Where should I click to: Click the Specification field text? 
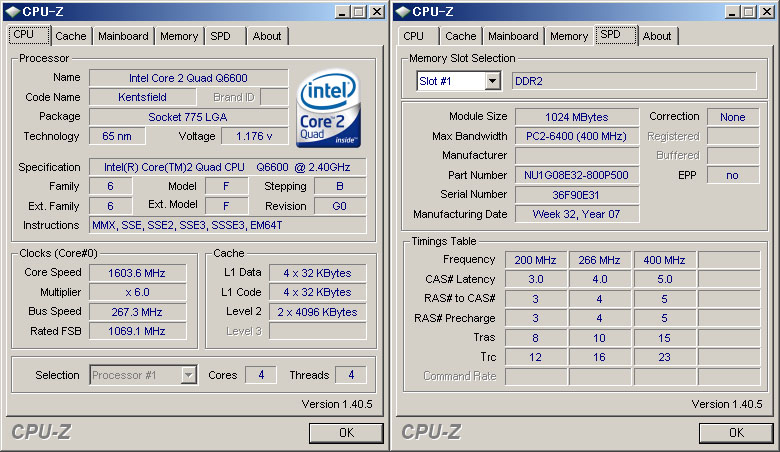pyautogui.click(x=227, y=167)
